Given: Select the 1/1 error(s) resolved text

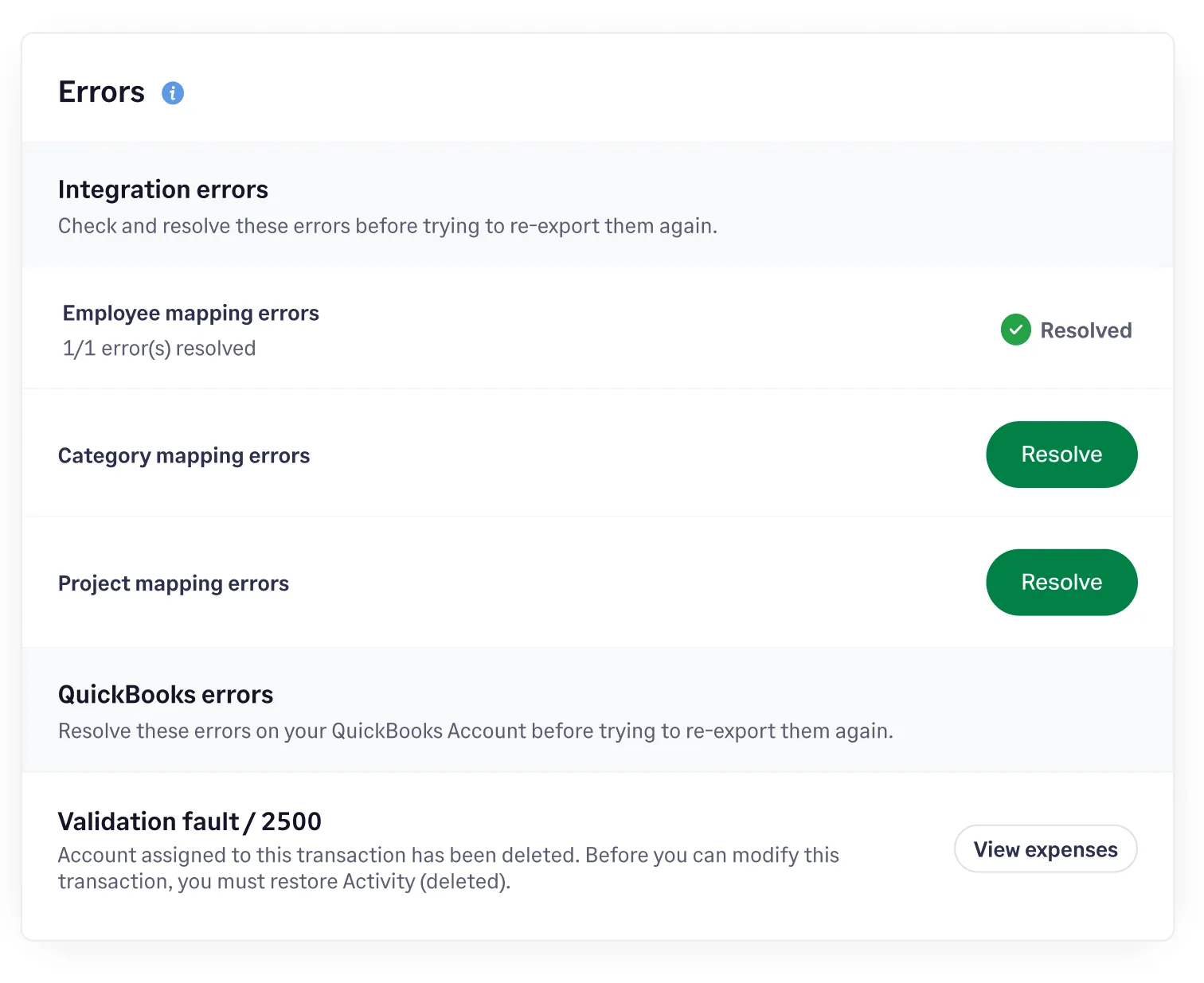Looking at the screenshot, I should tap(158, 348).
